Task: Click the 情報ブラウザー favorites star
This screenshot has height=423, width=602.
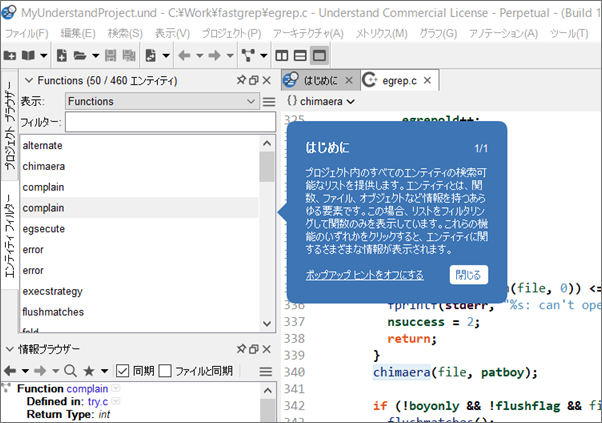Action: coord(89,371)
